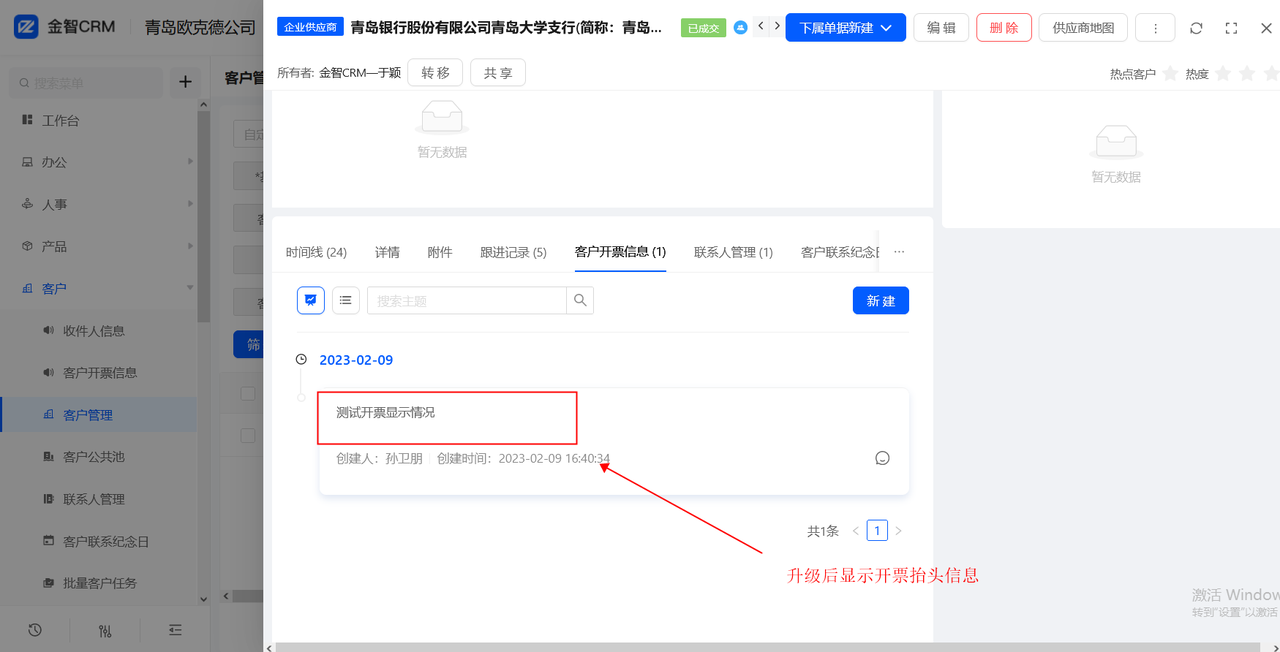Click the blue 新建 button
Screen dimensions: 1280x652
click(x=881, y=300)
